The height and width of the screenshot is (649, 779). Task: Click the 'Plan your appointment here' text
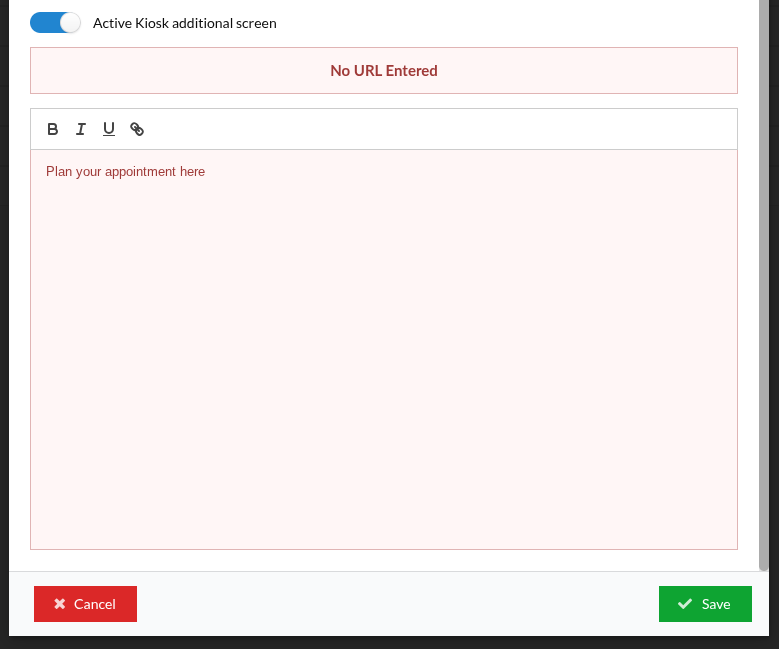click(x=125, y=172)
